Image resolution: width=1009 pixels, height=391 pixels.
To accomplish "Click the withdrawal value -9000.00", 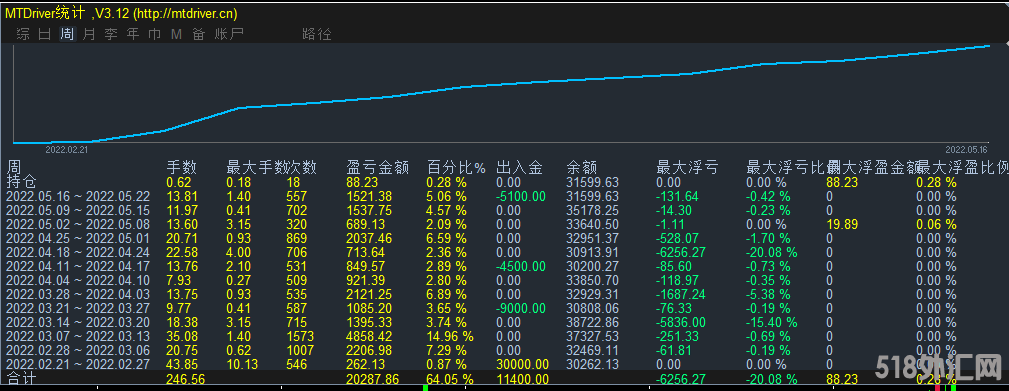I will pos(521,308).
